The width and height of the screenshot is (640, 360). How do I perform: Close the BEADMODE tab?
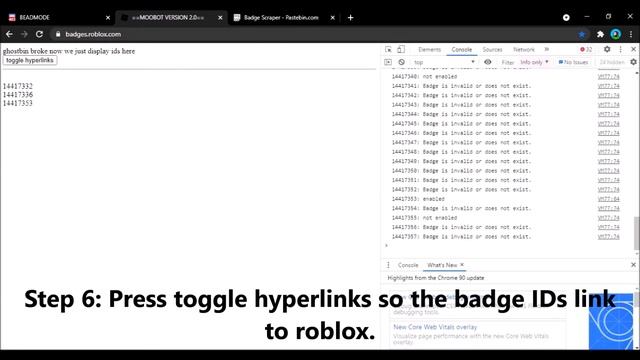108,18
